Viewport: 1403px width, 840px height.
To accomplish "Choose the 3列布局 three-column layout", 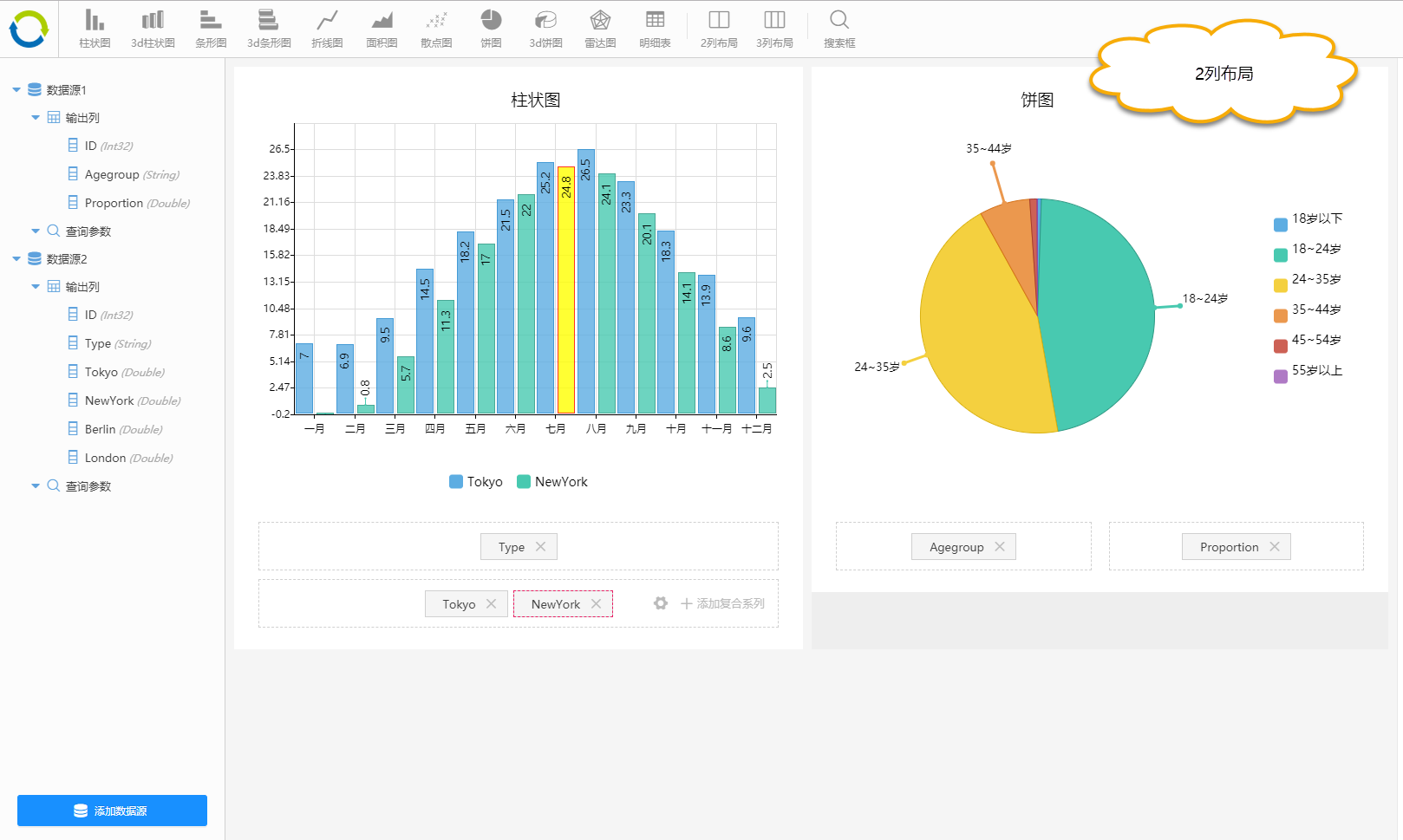I will point(774,29).
